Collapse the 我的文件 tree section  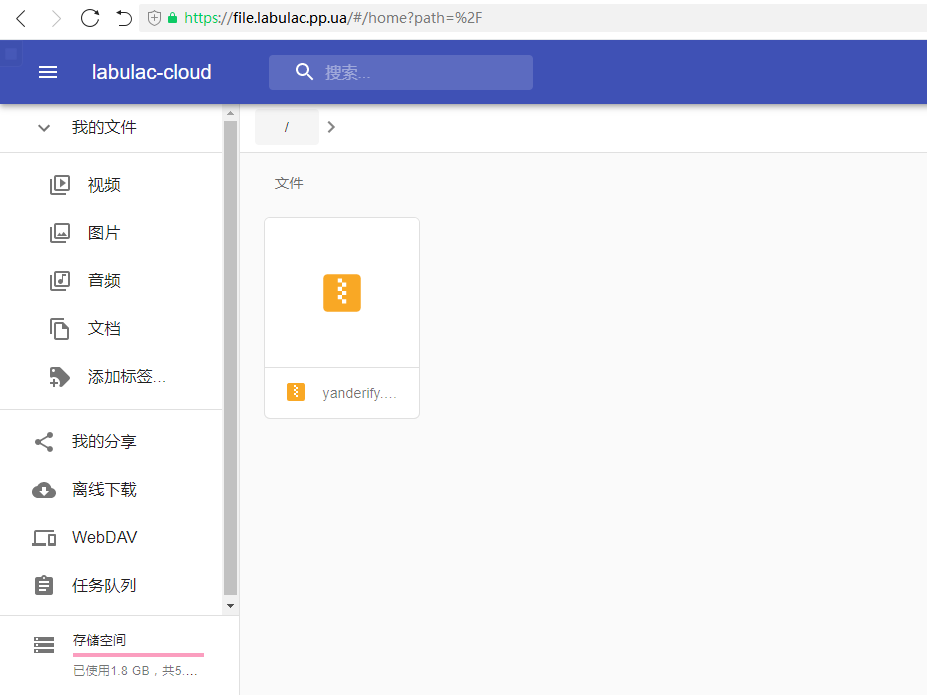pos(44,128)
